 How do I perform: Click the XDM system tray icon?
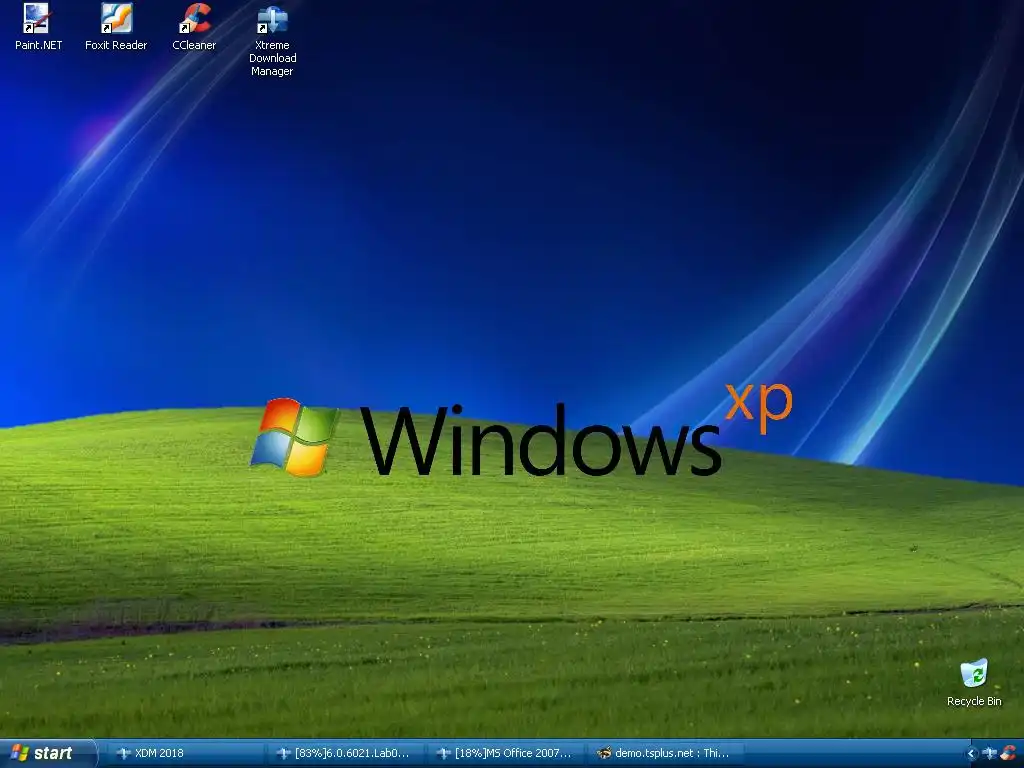(989, 753)
